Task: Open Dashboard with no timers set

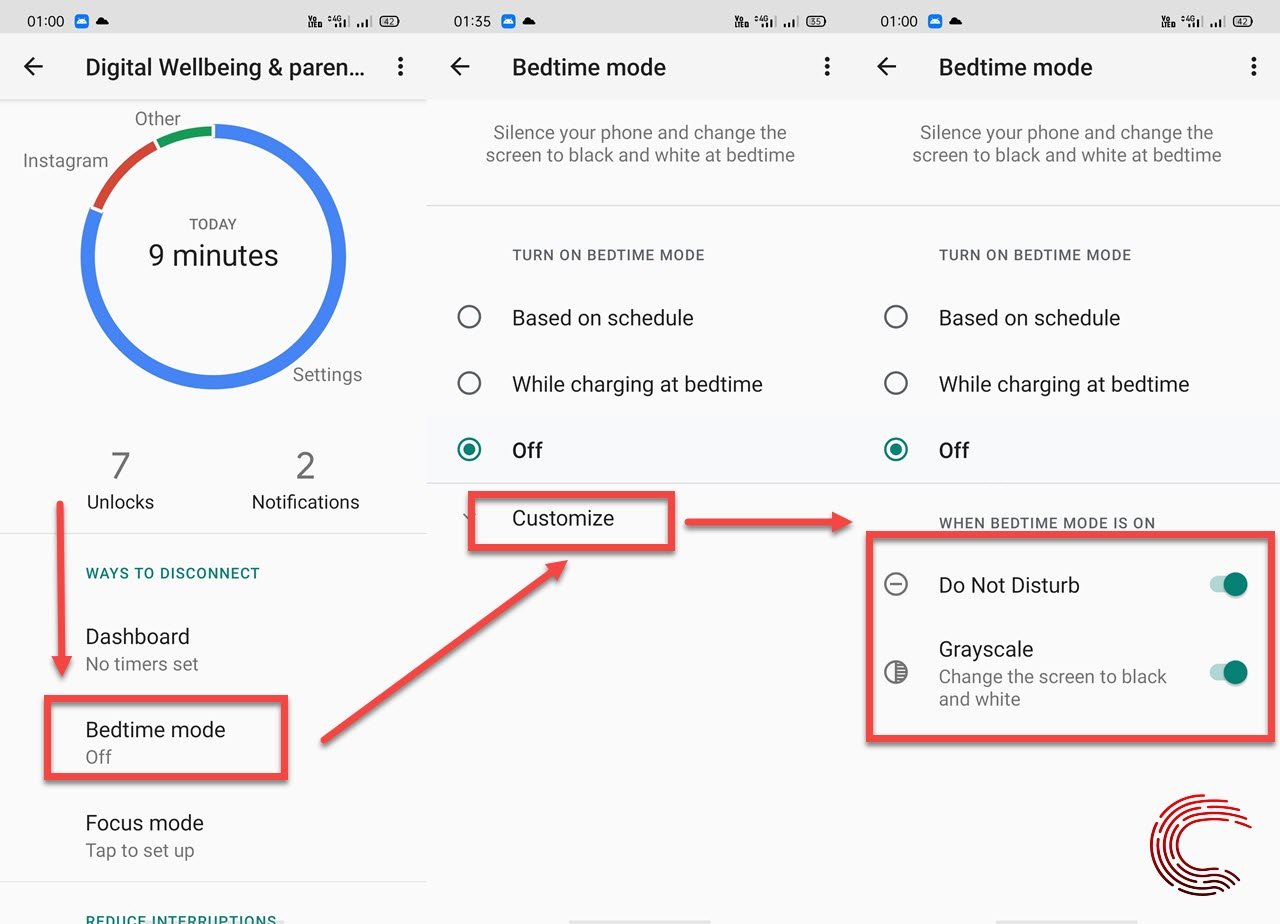Action: [213, 649]
